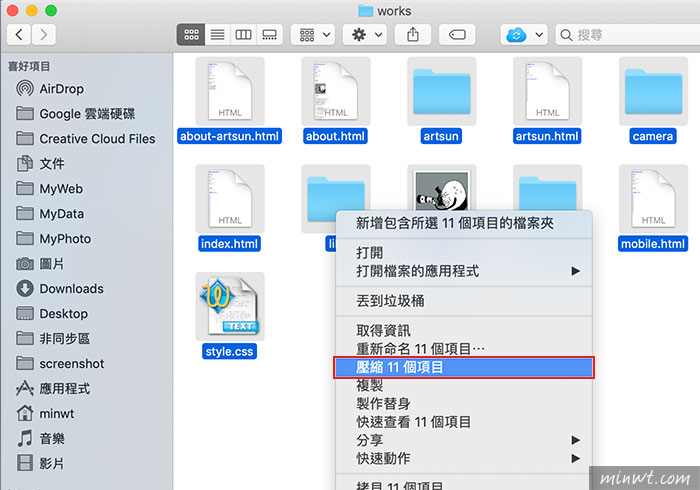Select the artsun folder icon
700x490 pixels.
(x=442, y=91)
